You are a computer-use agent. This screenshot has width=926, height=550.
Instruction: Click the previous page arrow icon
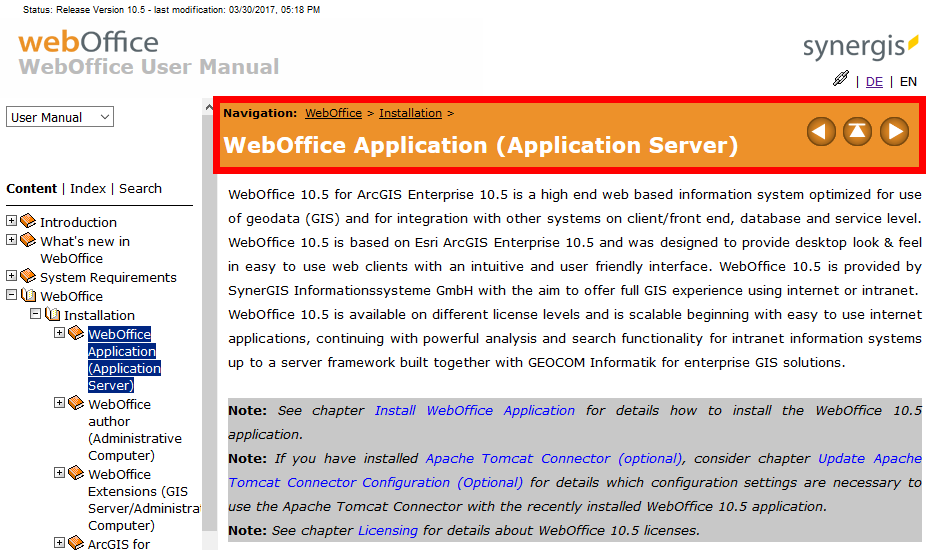(821, 131)
